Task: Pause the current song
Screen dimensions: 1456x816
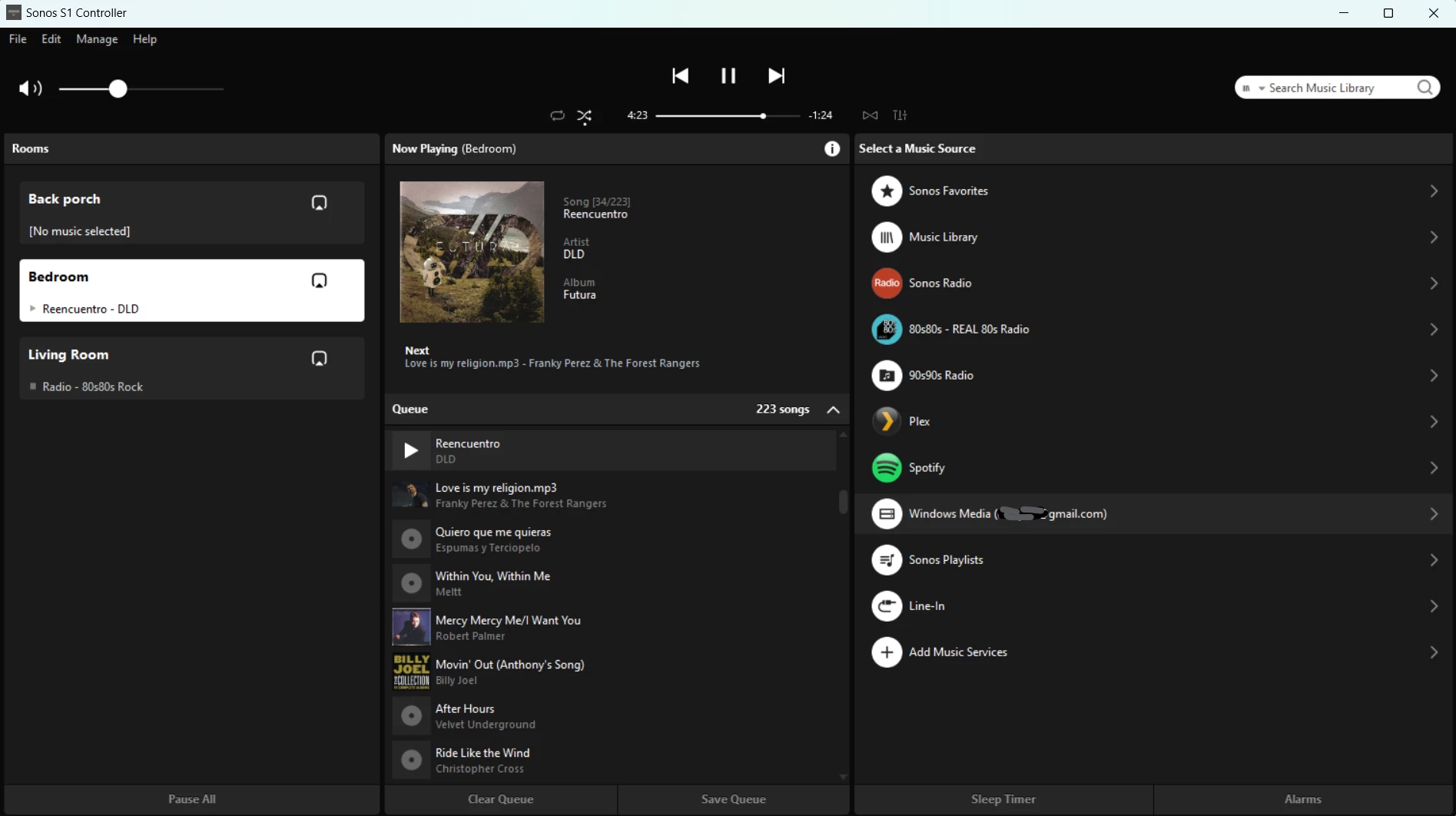Action: coord(728,75)
